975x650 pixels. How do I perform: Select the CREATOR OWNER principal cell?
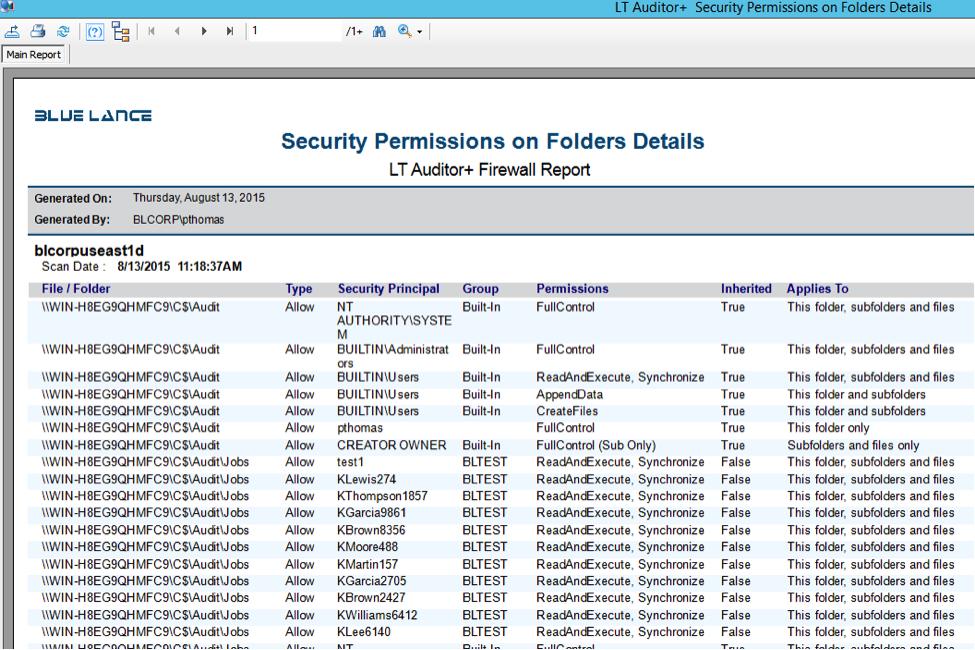(x=392, y=445)
